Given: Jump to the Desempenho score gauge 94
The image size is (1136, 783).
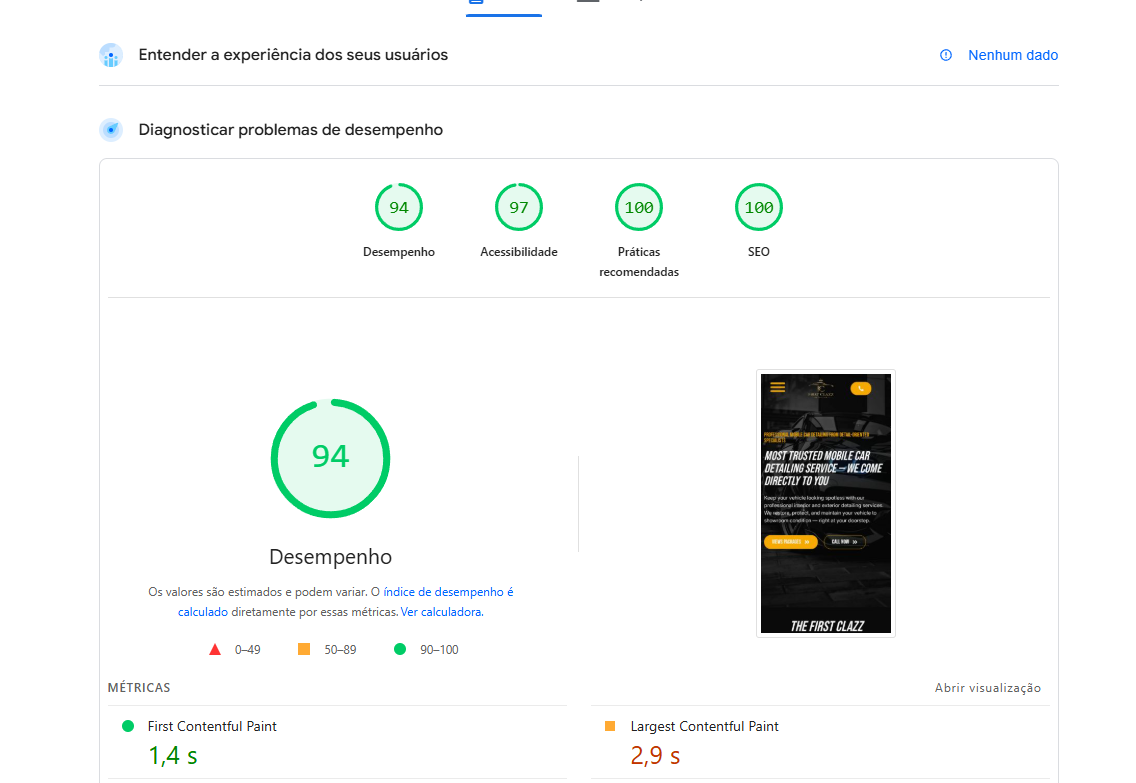Looking at the screenshot, I should click(x=399, y=208).
